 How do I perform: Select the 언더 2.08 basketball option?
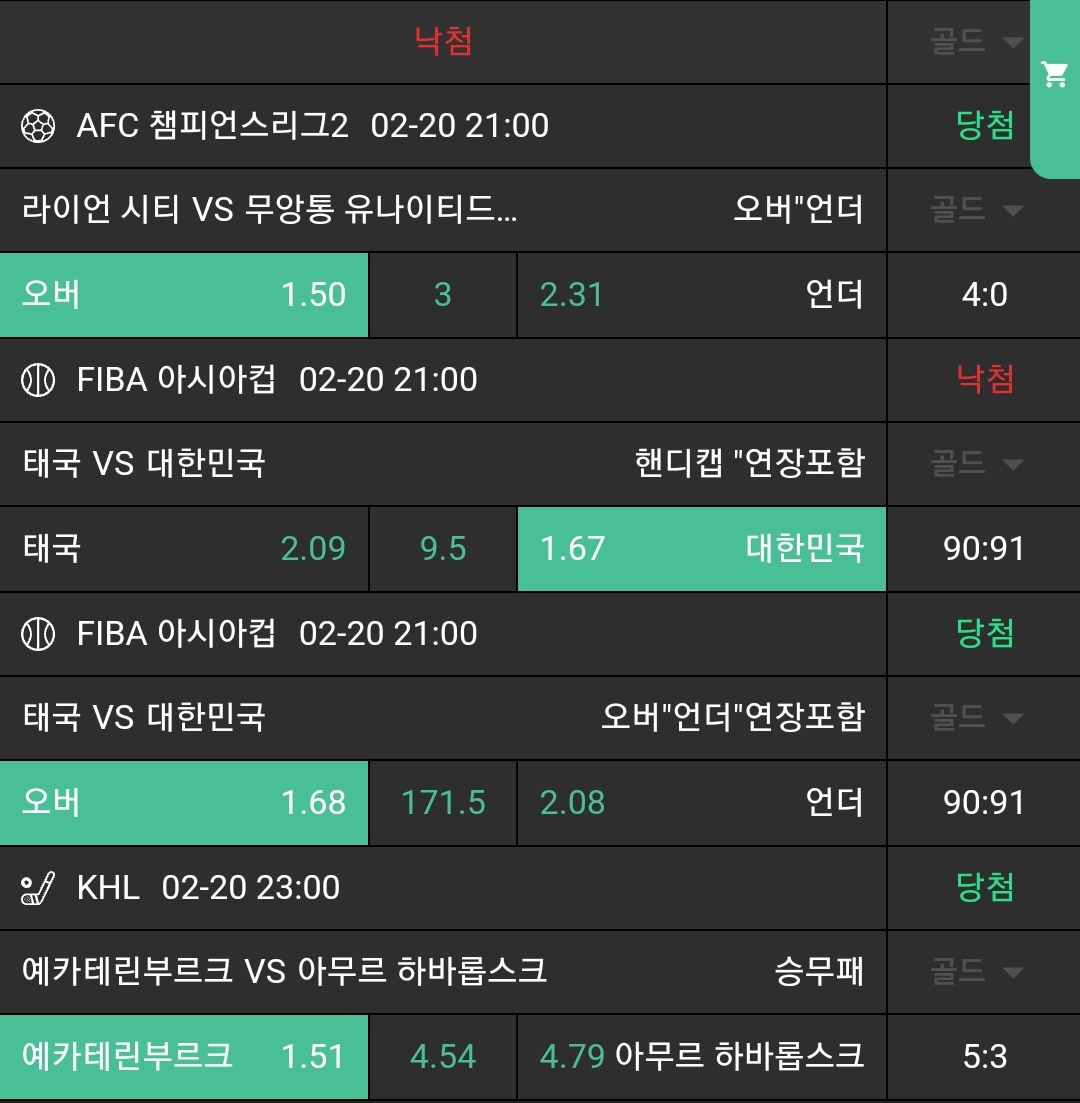701,803
